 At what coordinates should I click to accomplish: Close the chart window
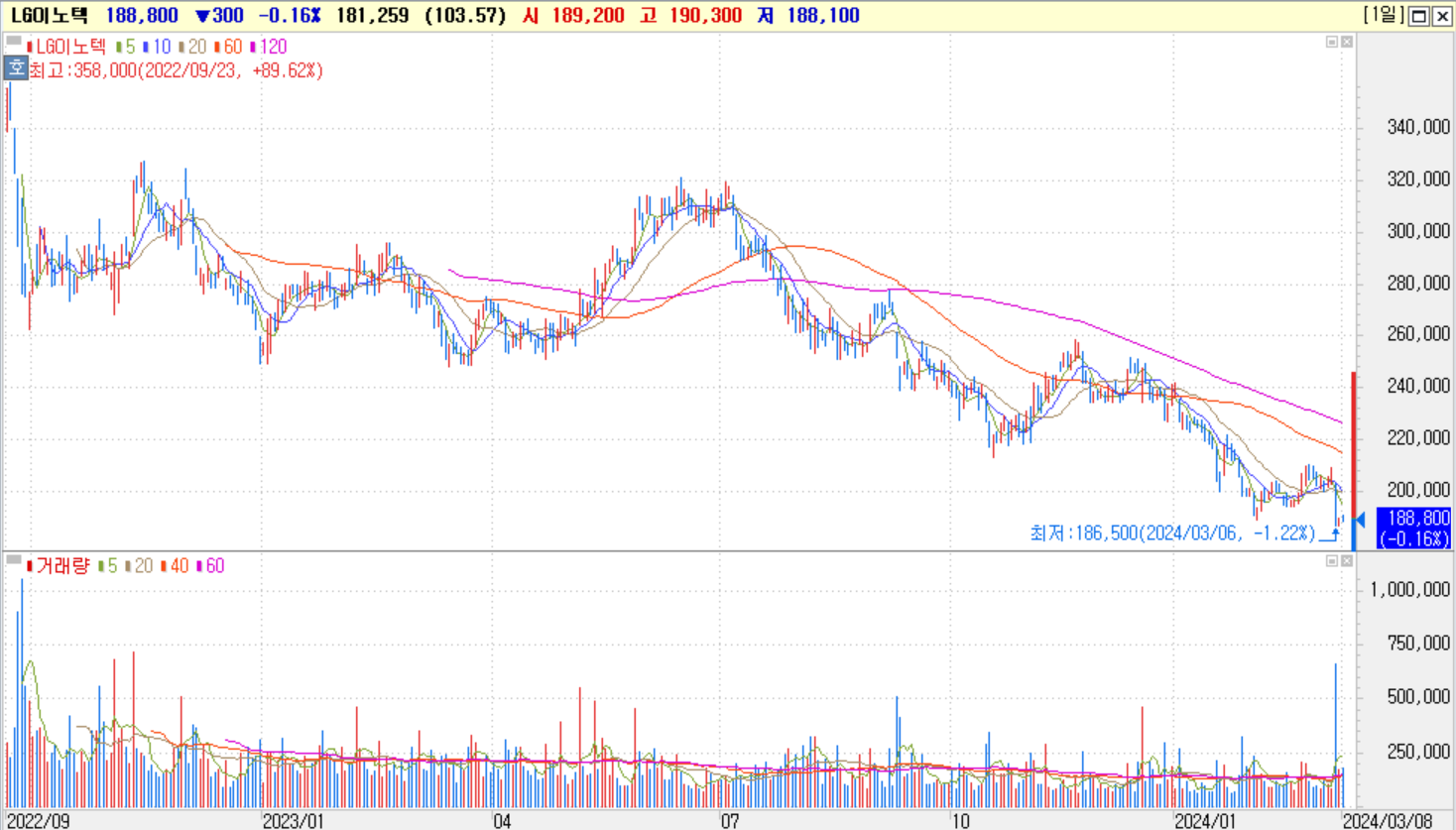point(1442,16)
